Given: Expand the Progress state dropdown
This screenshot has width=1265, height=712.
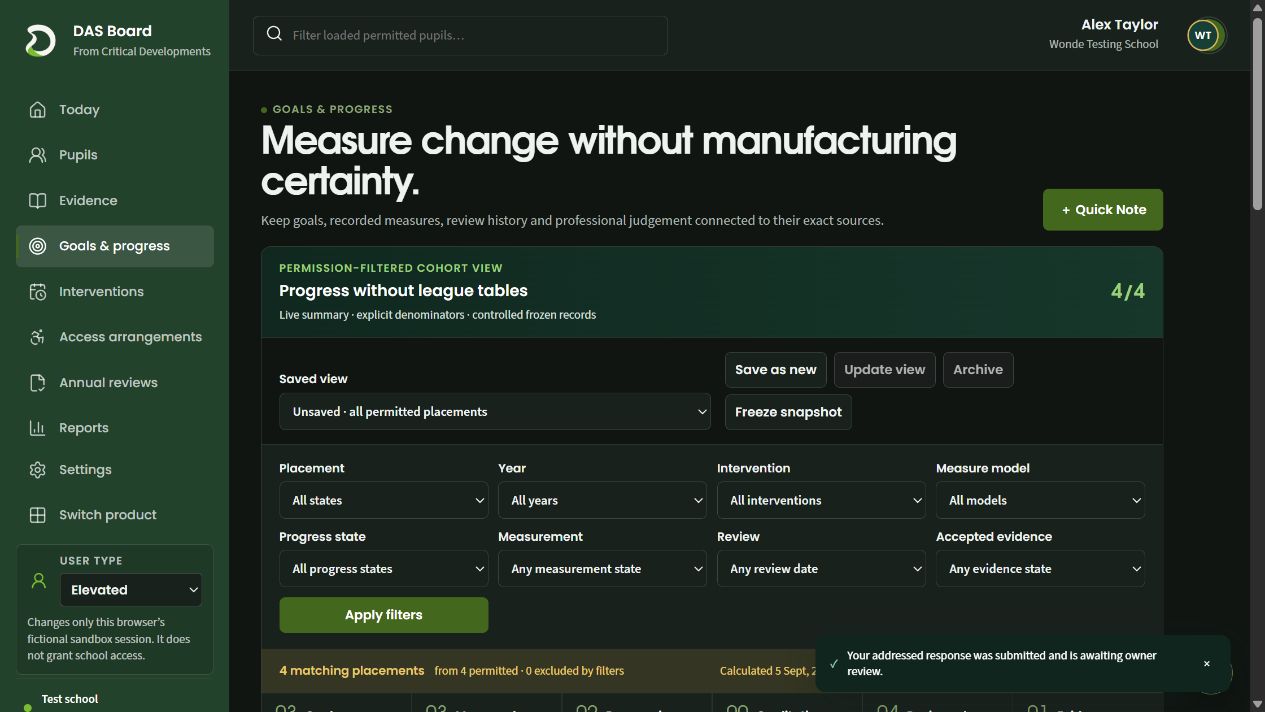Looking at the screenshot, I should 383,569.
